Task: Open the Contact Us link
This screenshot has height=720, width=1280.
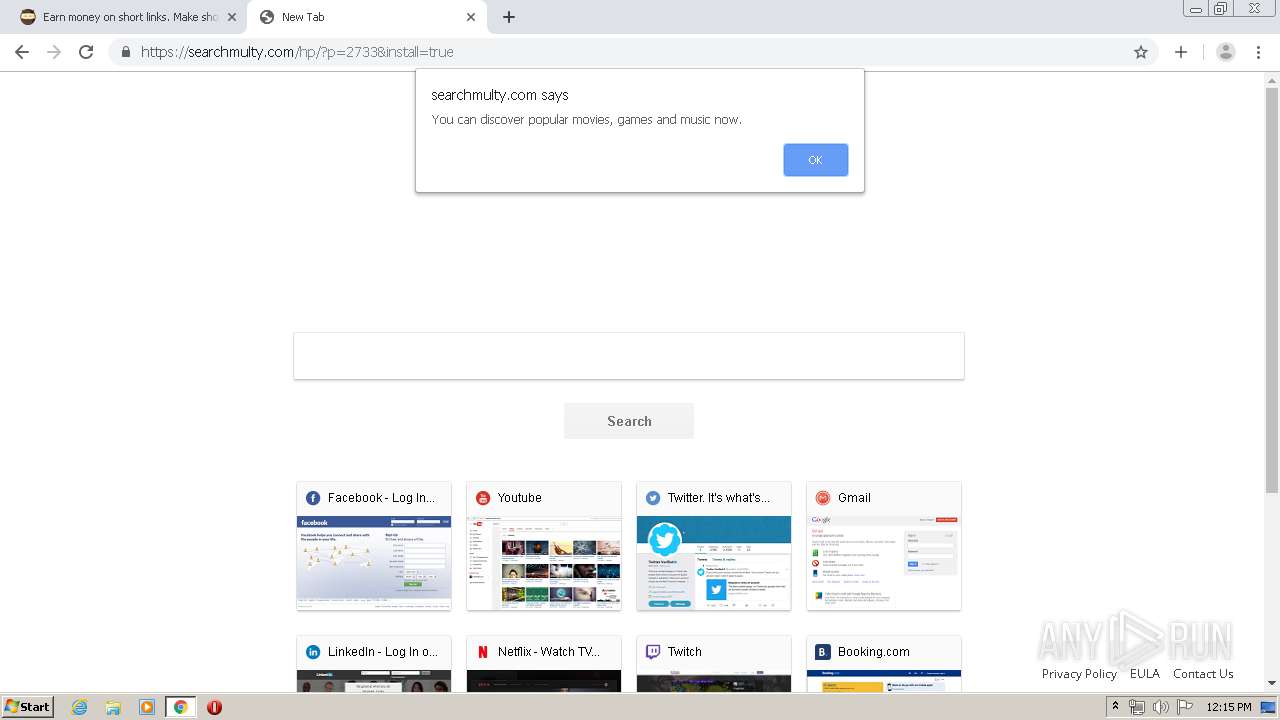Action: [x=1203, y=674]
